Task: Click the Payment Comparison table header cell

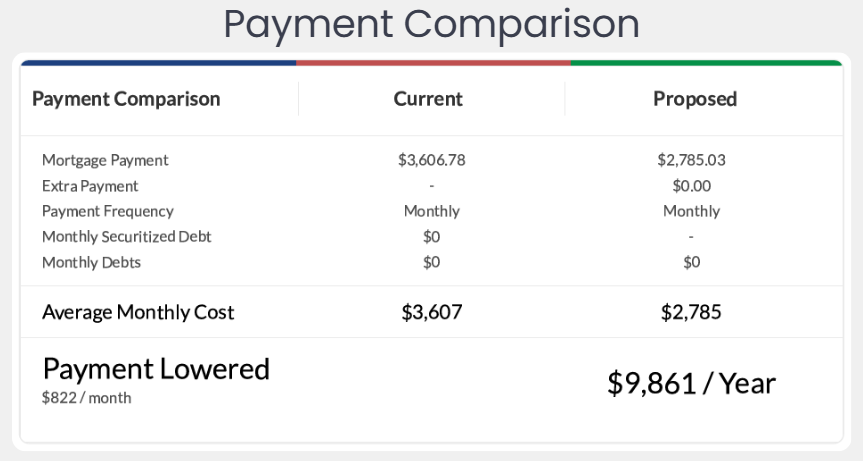Action: click(126, 99)
